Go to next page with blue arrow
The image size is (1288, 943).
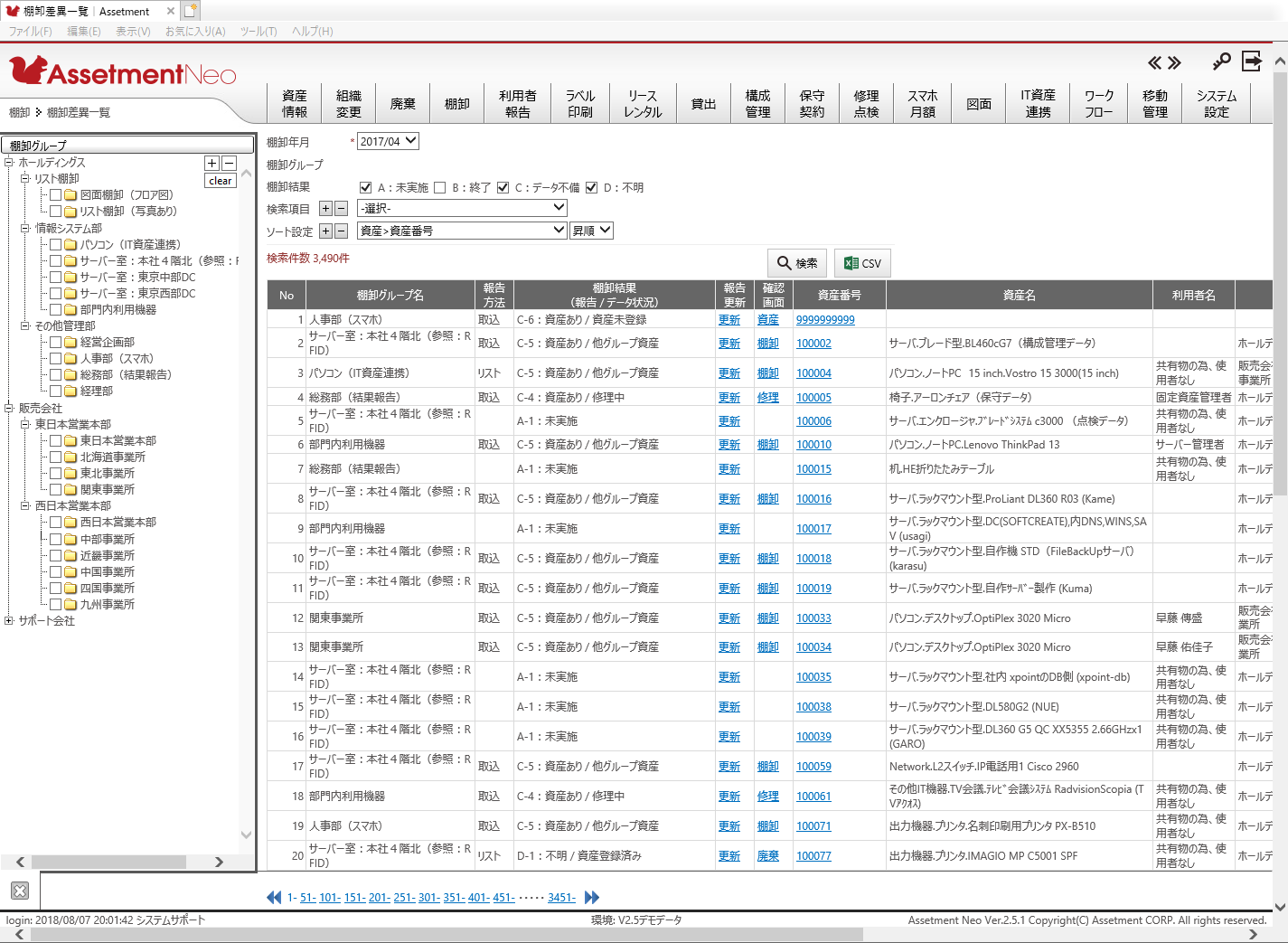click(592, 897)
